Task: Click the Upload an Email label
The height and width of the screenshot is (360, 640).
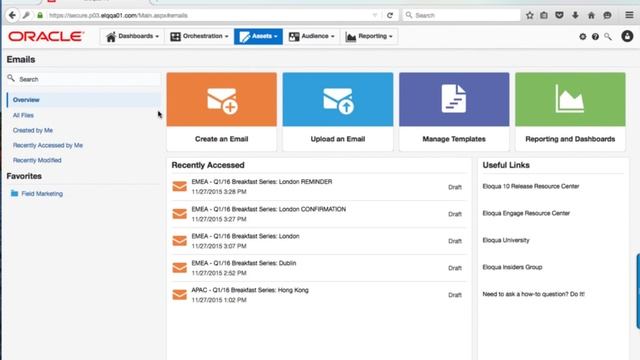Action: [338, 139]
